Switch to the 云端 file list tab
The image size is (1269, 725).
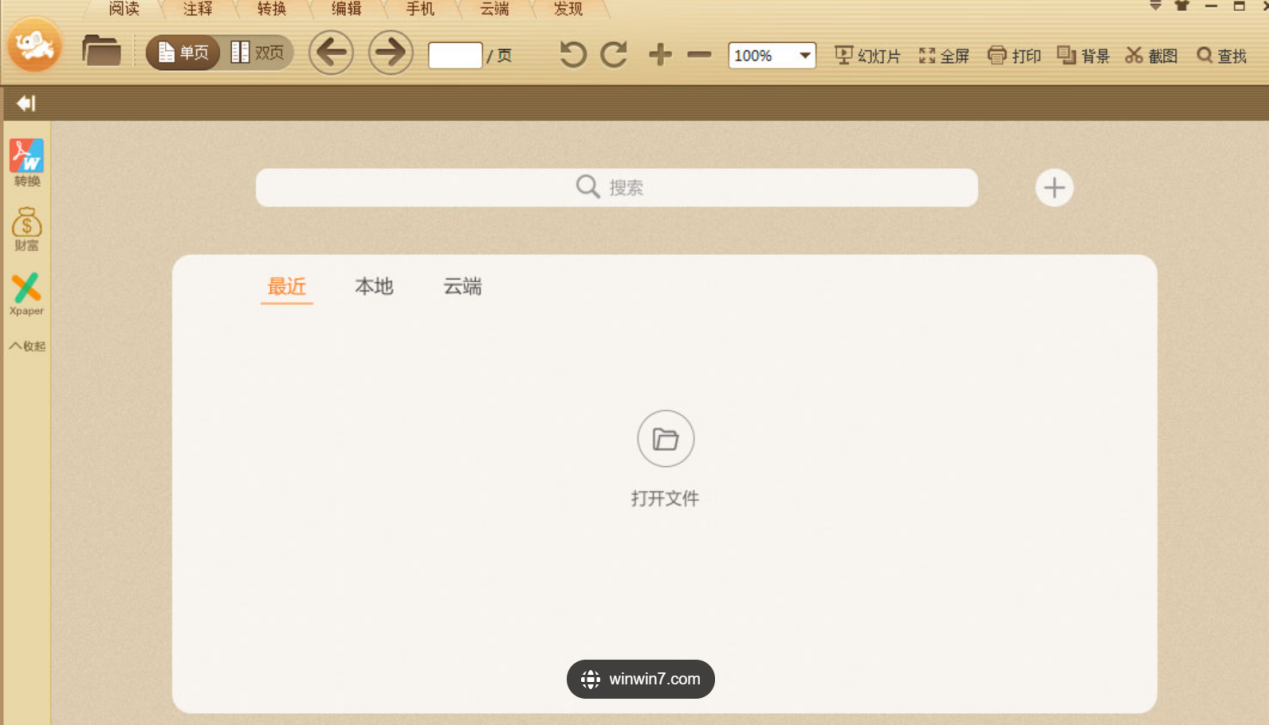tap(462, 286)
